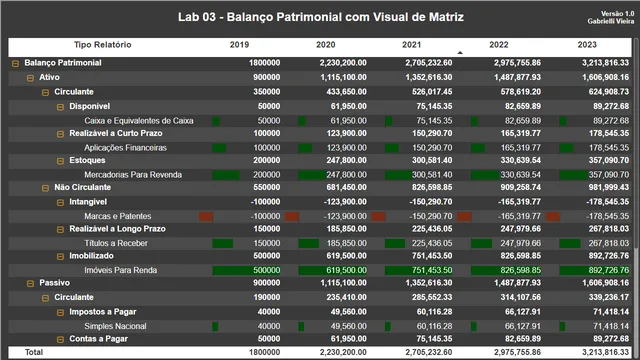Click the Lab 03 Balanço Patrimonial title
Screen dimensions: 640x360
(321, 17)
